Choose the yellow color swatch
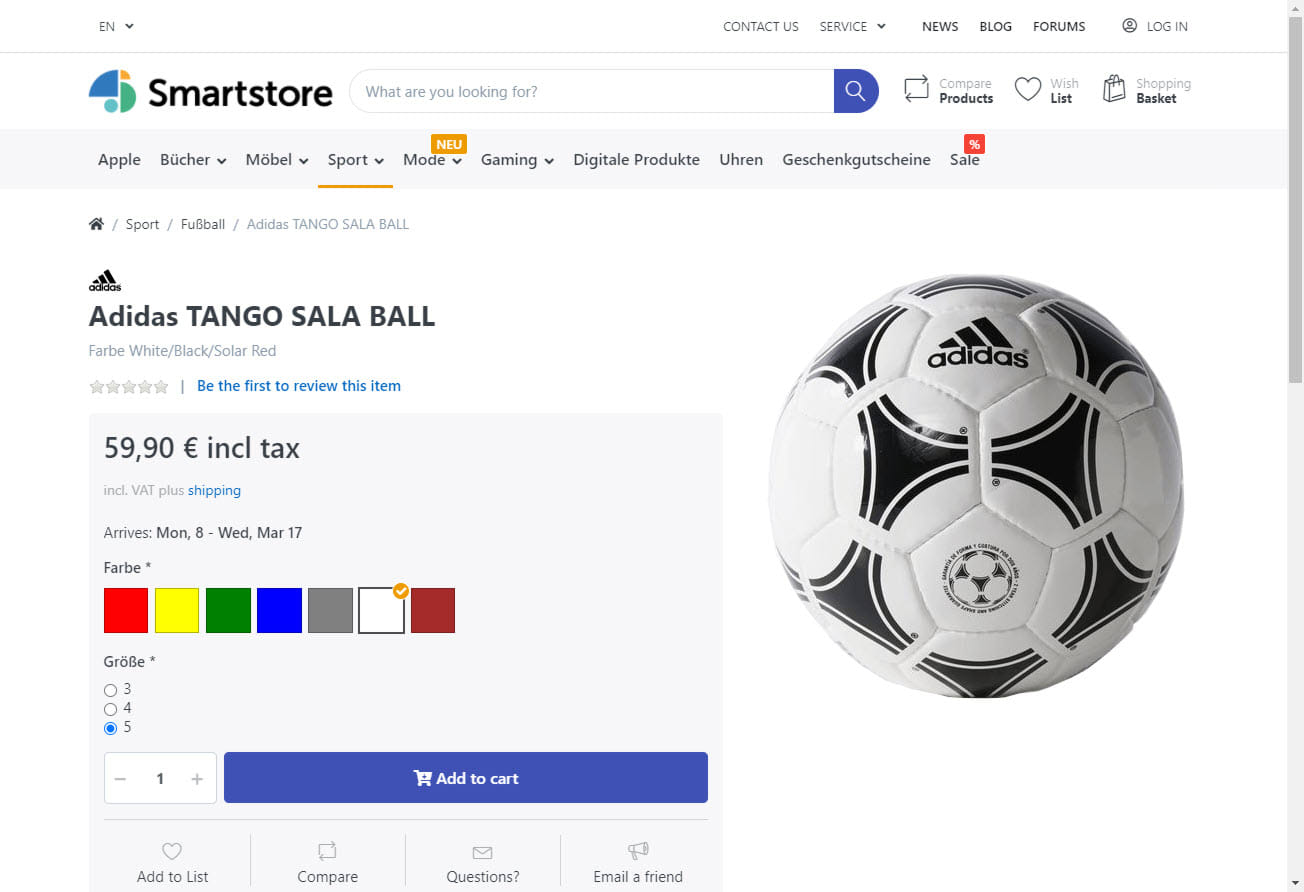 coord(177,610)
